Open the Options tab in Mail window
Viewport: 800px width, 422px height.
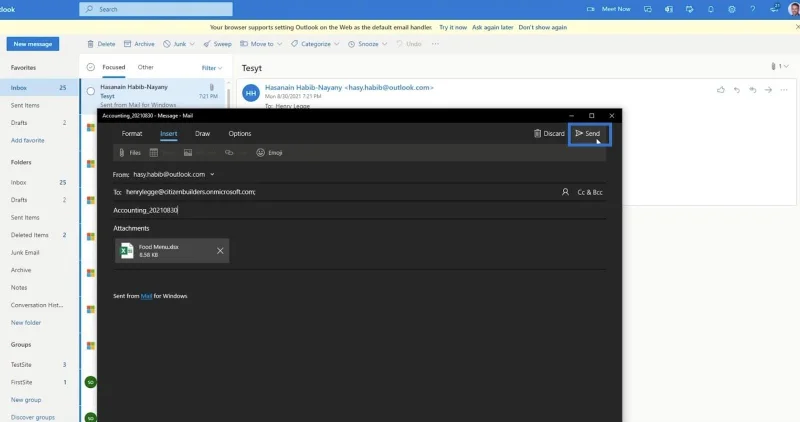pos(240,134)
